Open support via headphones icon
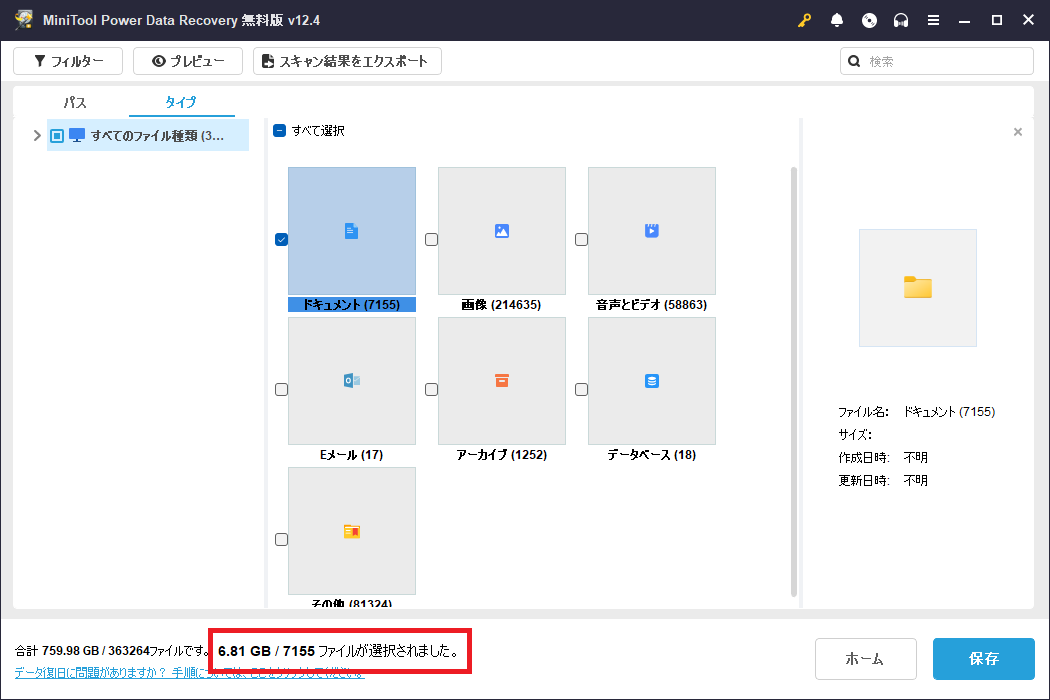The image size is (1050, 700). (901, 20)
